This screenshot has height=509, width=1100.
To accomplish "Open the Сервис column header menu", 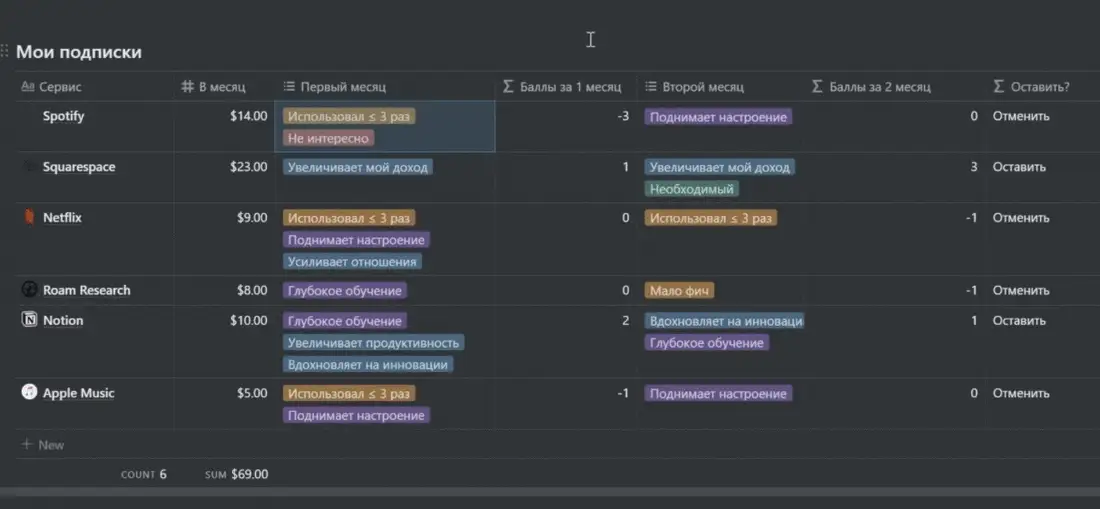I will [51, 87].
